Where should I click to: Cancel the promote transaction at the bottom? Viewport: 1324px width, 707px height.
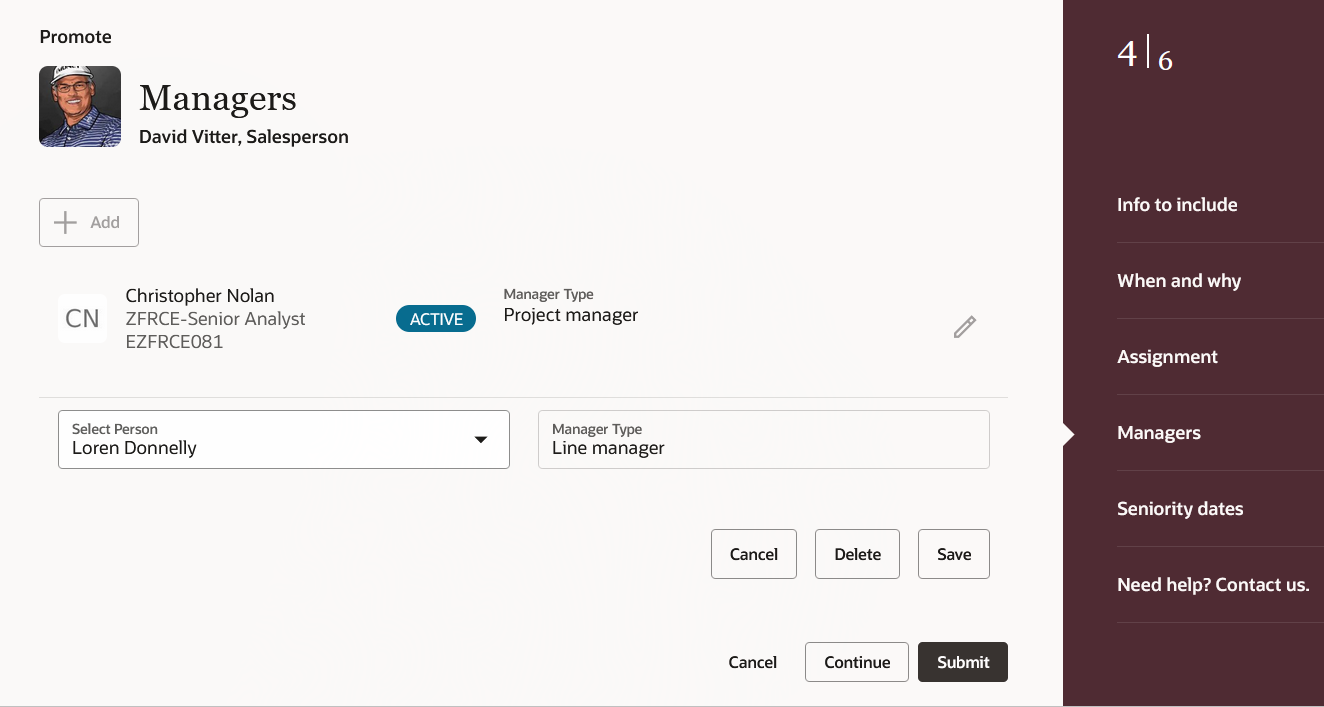753,662
